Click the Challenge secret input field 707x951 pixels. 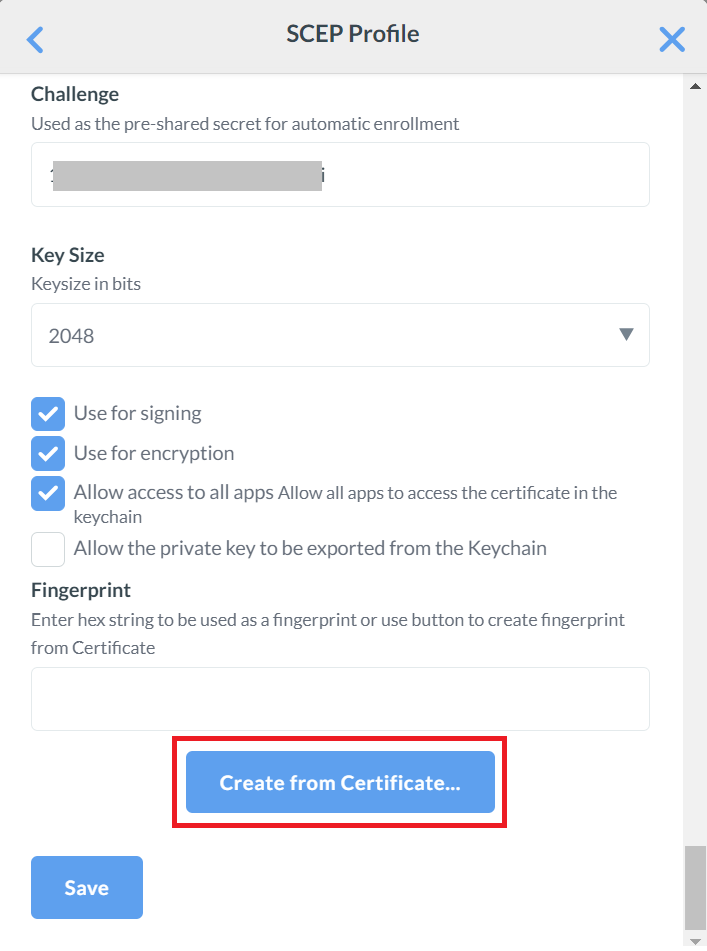coord(340,175)
